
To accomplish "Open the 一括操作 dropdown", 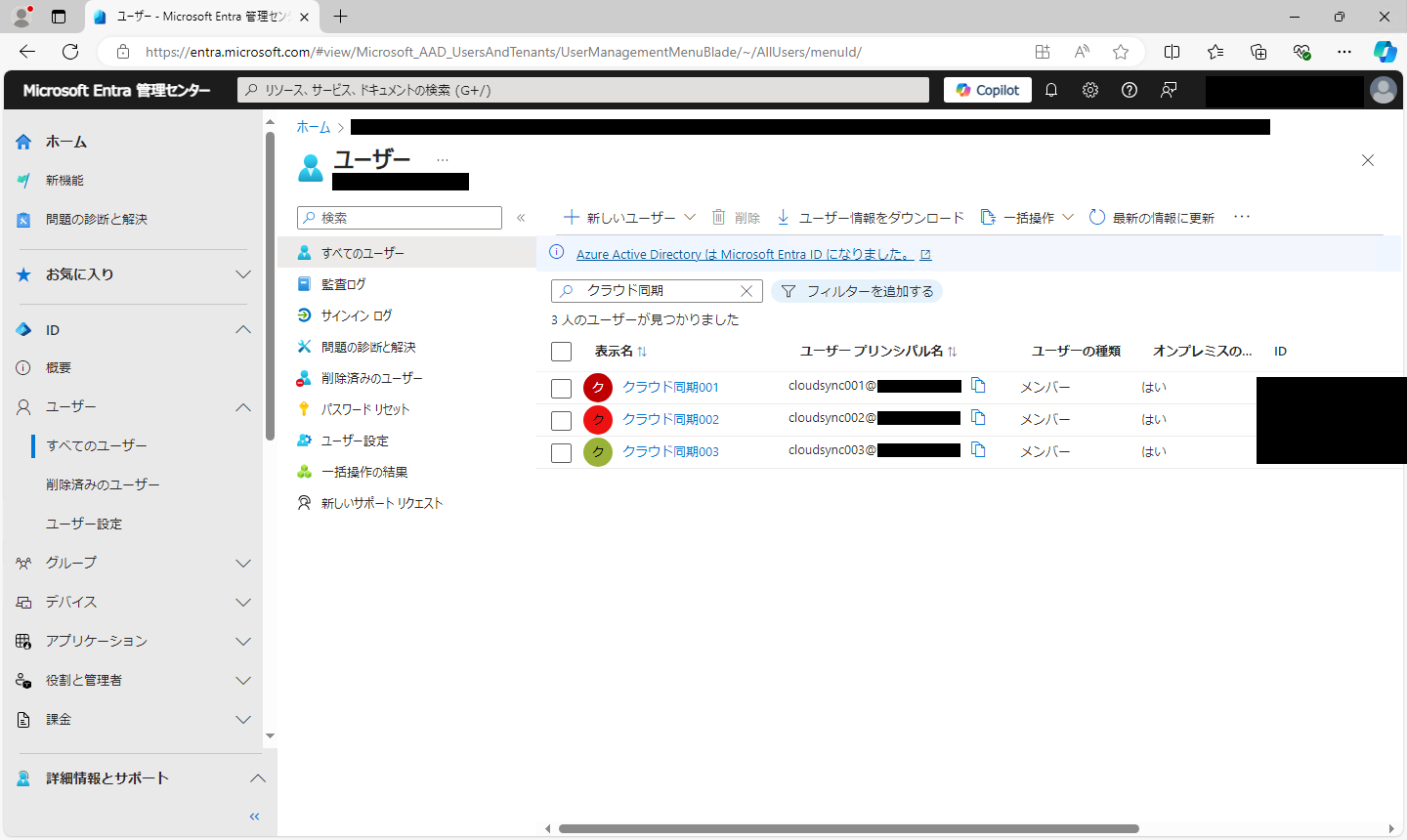I will 1027,218.
